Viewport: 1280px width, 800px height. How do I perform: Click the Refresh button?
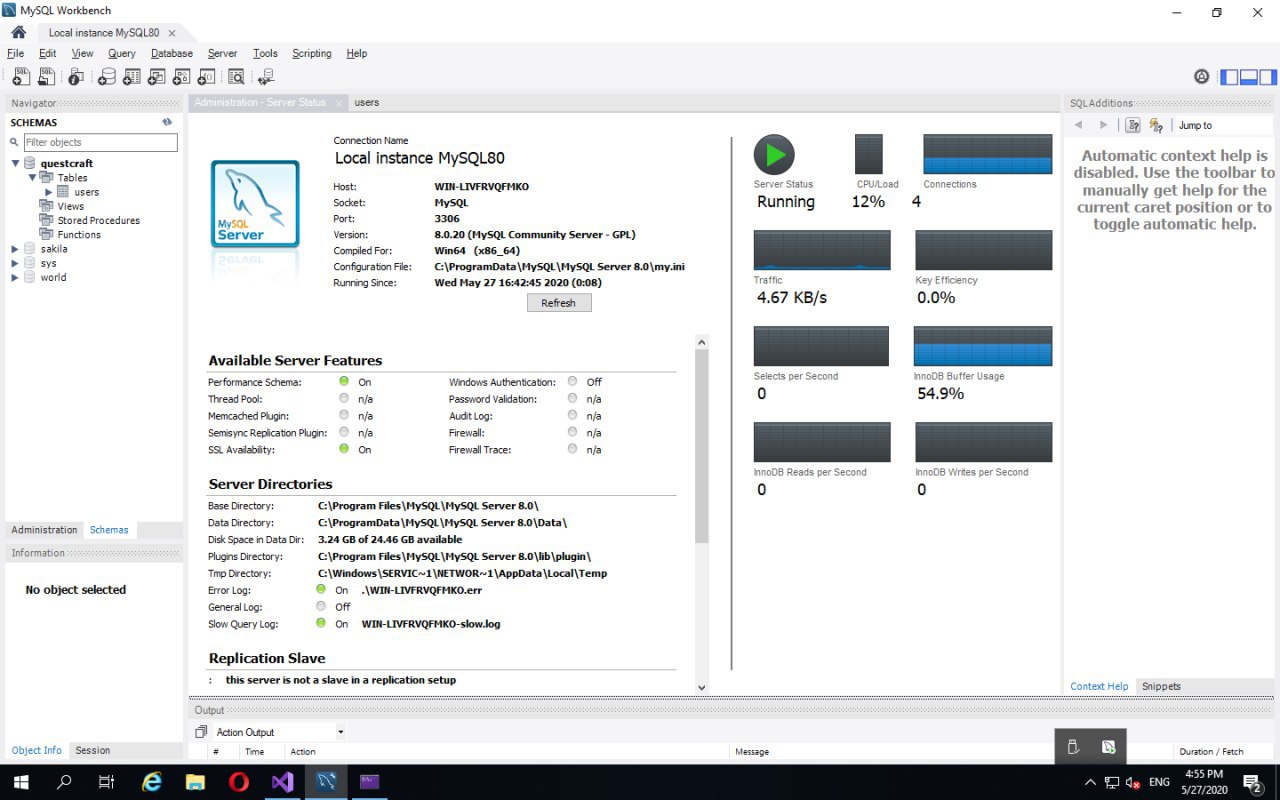[558, 303]
